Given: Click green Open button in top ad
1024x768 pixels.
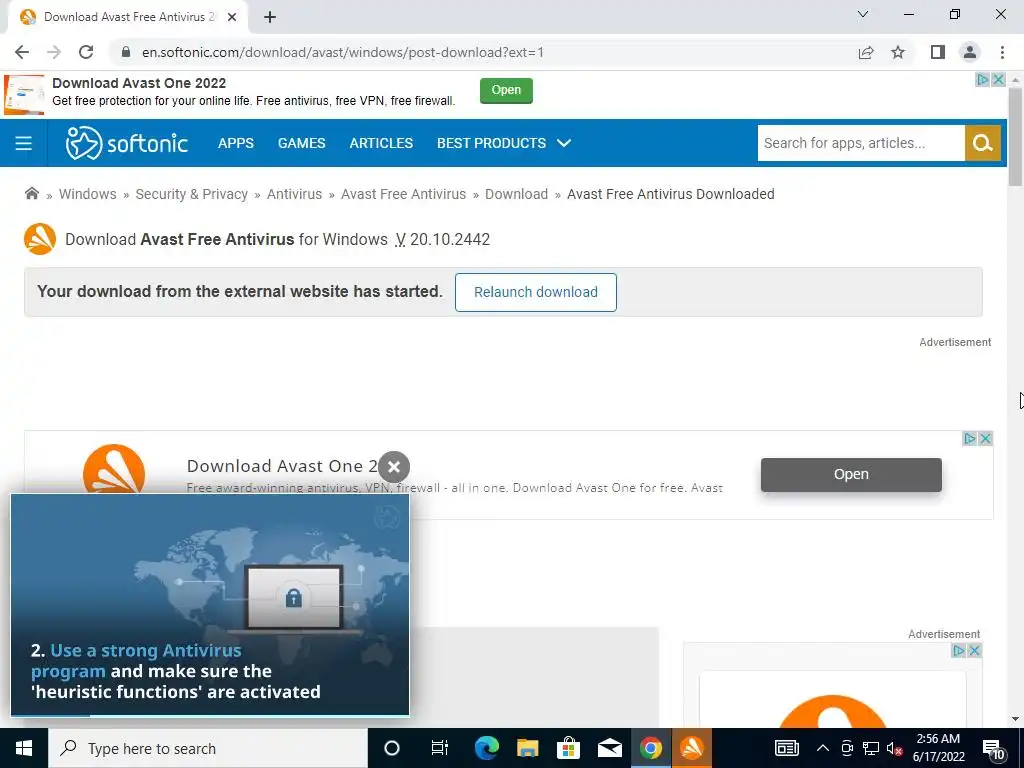Looking at the screenshot, I should [506, 90].
